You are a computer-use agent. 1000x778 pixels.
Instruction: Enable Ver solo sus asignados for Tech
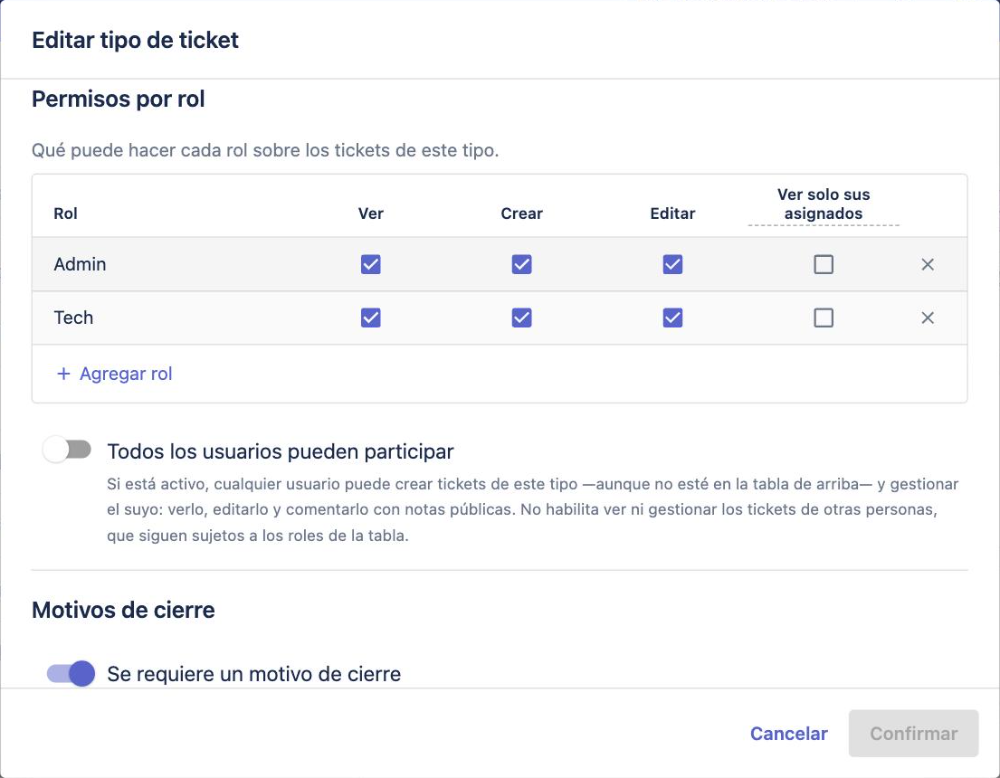(823, 318)
